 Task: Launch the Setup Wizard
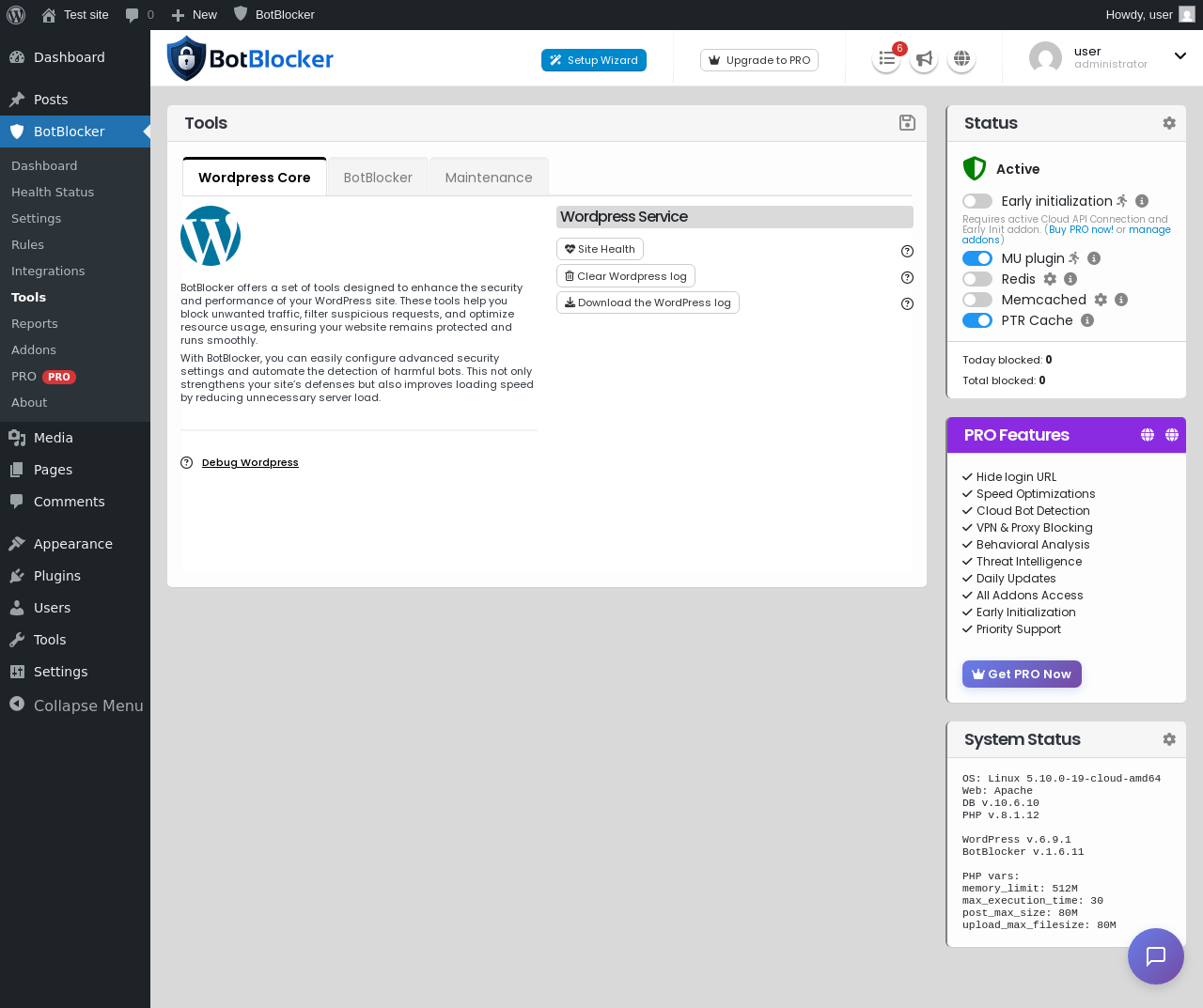[594, 60]
